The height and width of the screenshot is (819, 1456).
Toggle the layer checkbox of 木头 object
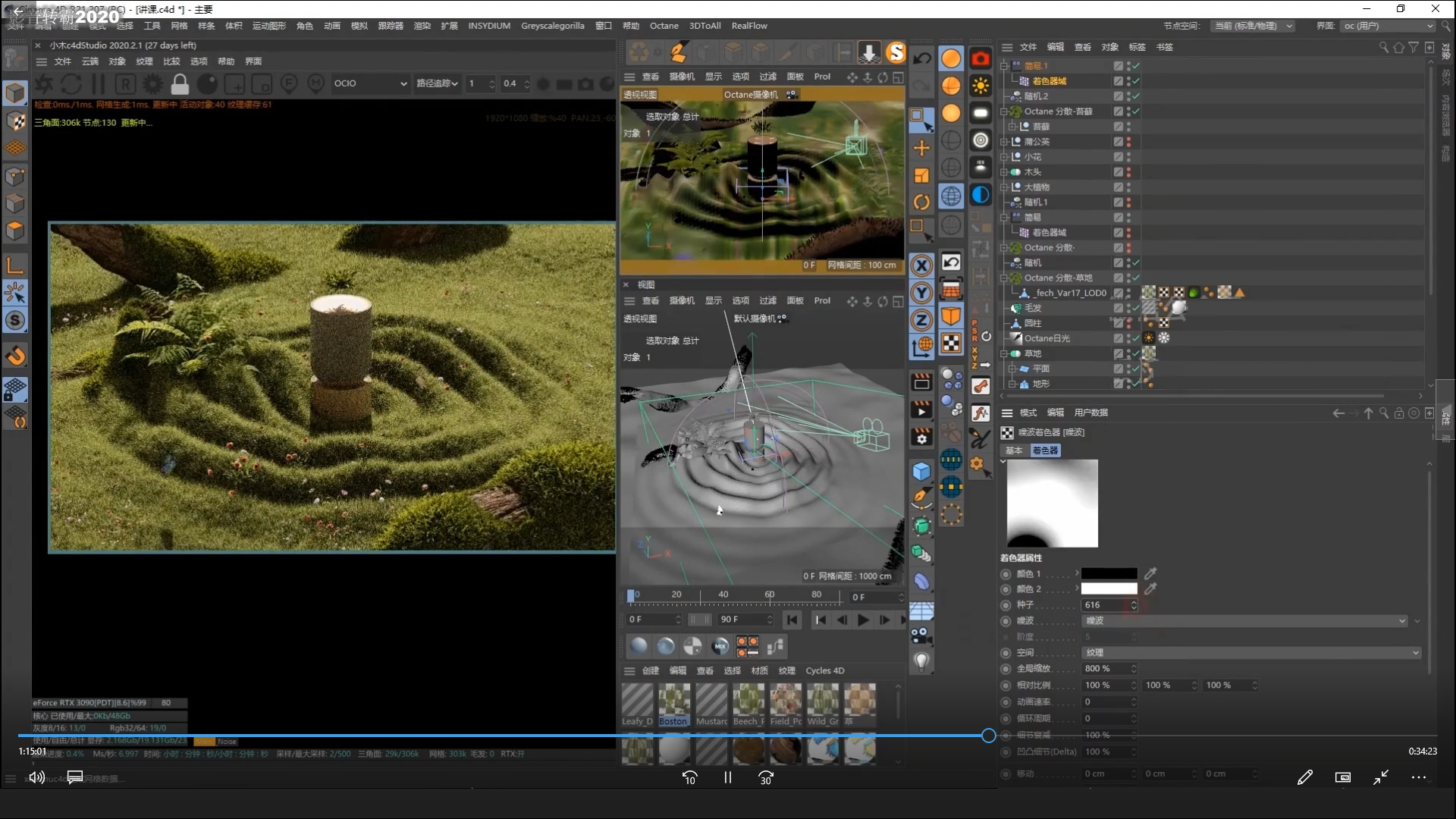click(x=1118, y=172)
